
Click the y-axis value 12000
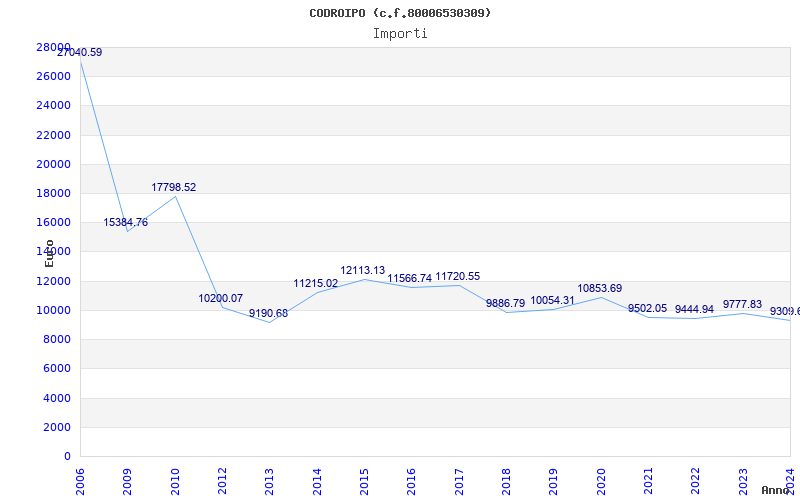point(54,281)
